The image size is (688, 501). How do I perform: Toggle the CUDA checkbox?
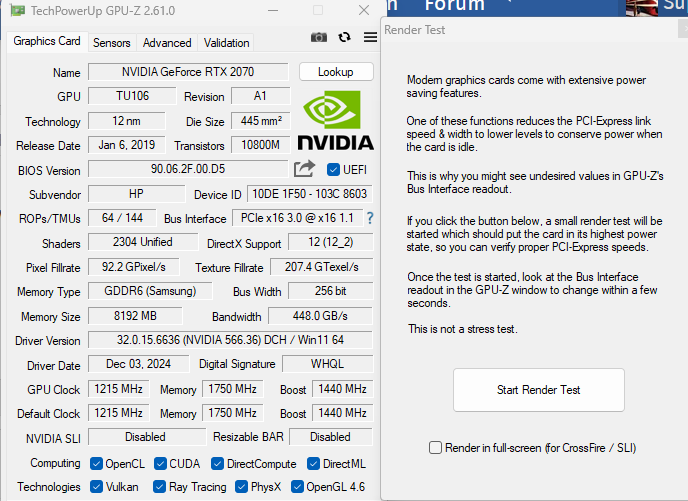click(160, 464)
